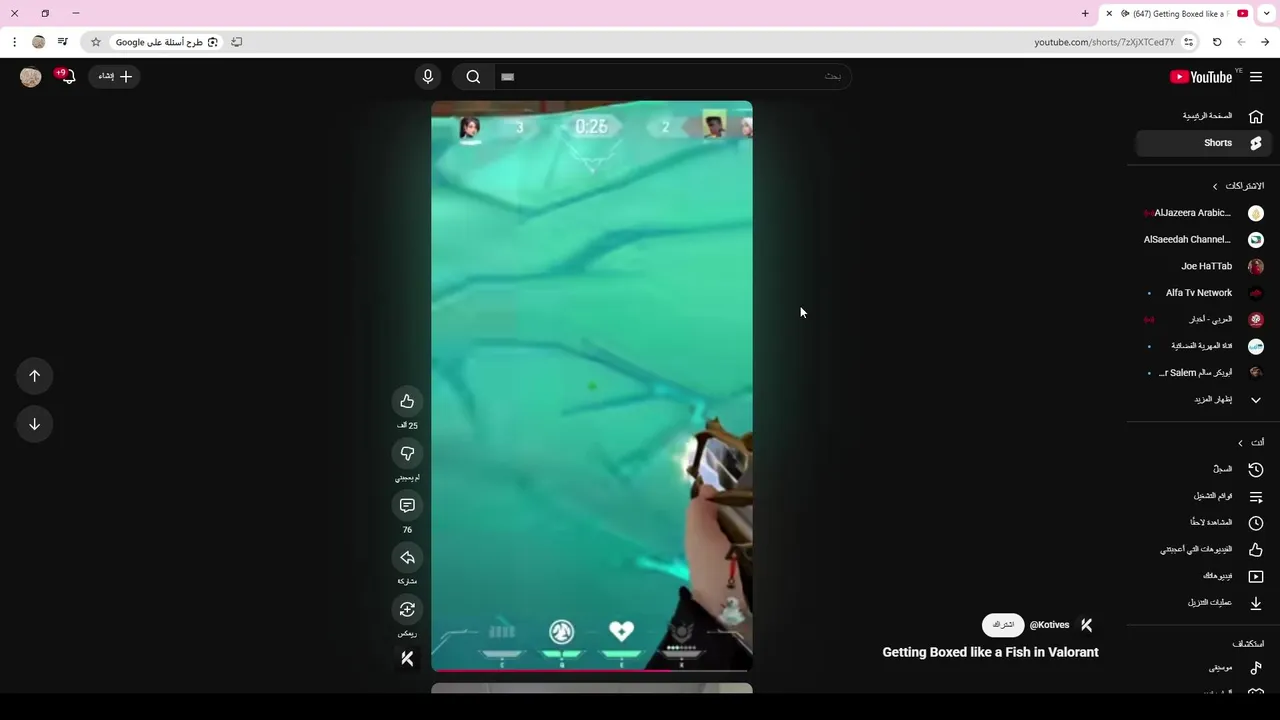Image resolution: width=1280 pixels, height=720 pixels.
Task: Open YouTube notifications bell
Action: click(67, 76)
